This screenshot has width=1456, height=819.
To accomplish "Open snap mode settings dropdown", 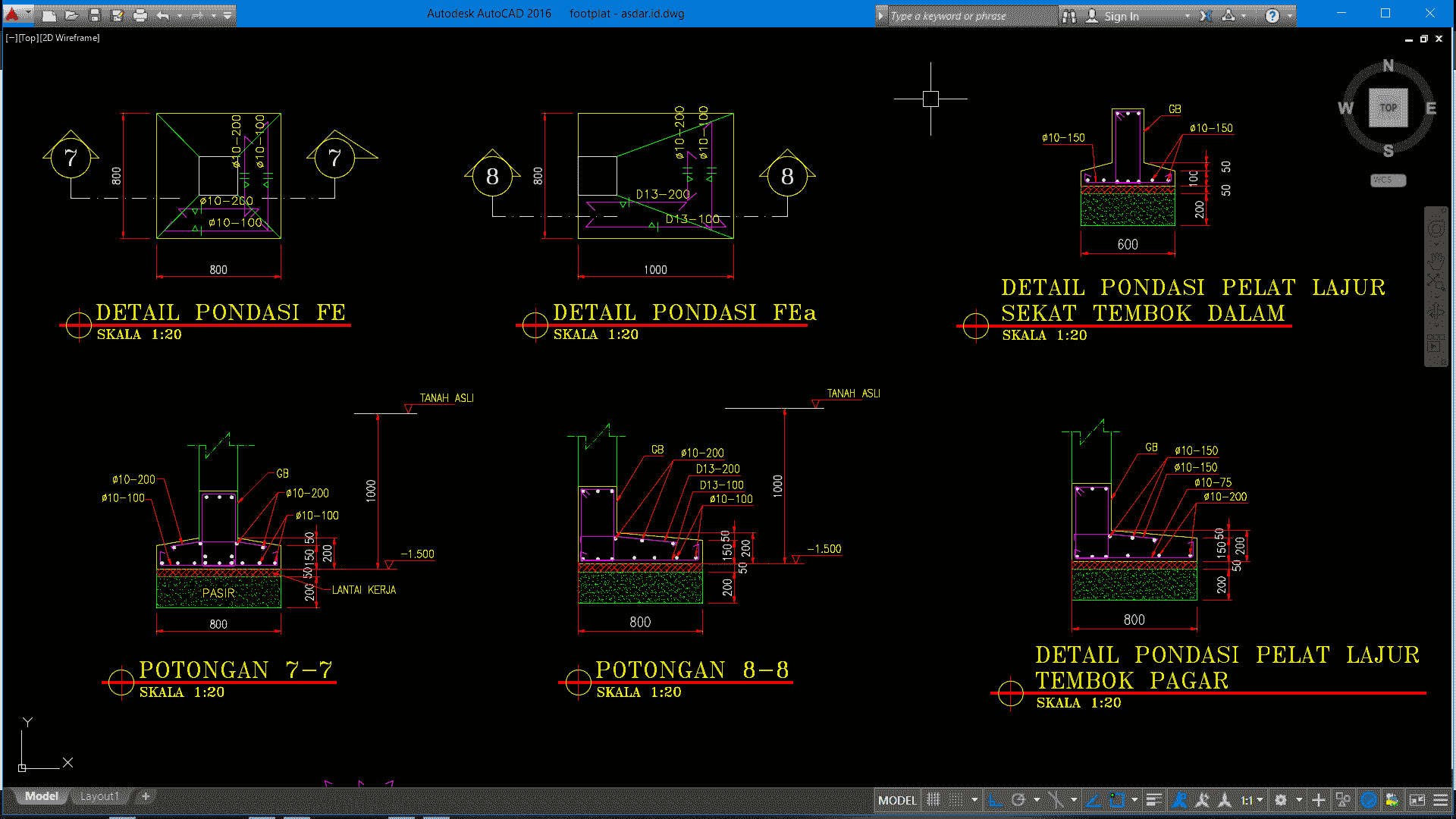I will [974, 800].
